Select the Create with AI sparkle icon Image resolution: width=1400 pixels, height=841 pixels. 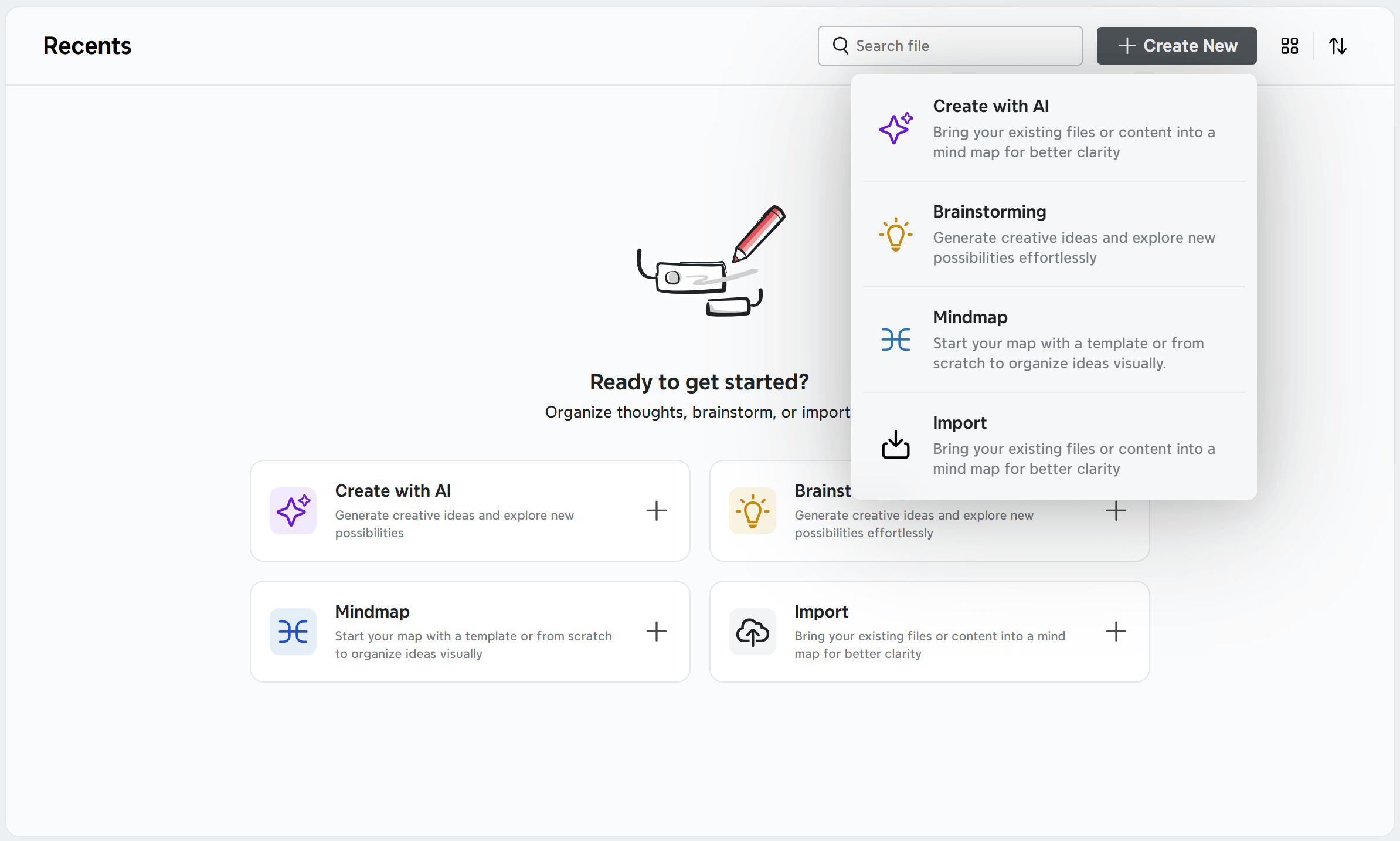pos(895,128)
